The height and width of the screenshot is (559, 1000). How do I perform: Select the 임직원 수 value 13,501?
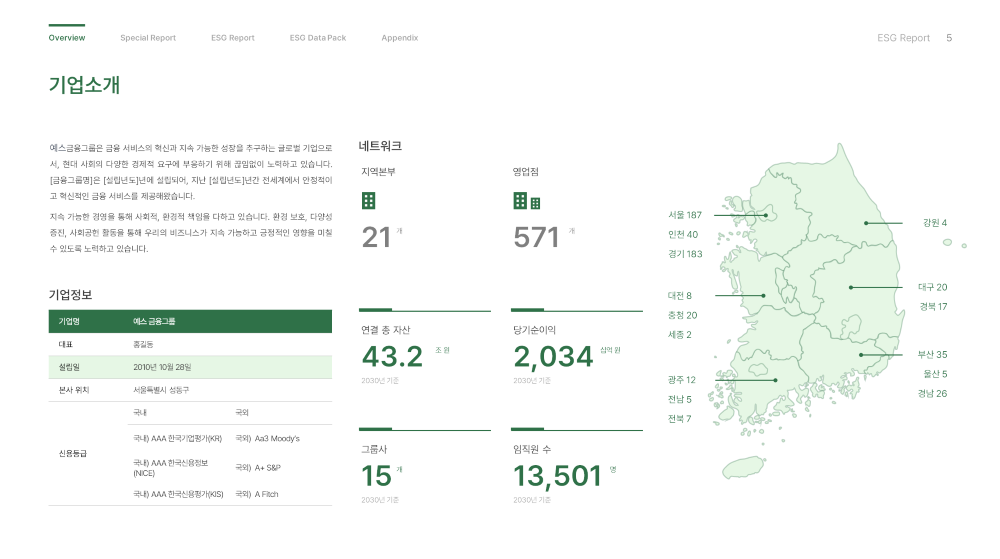[557, 476]
